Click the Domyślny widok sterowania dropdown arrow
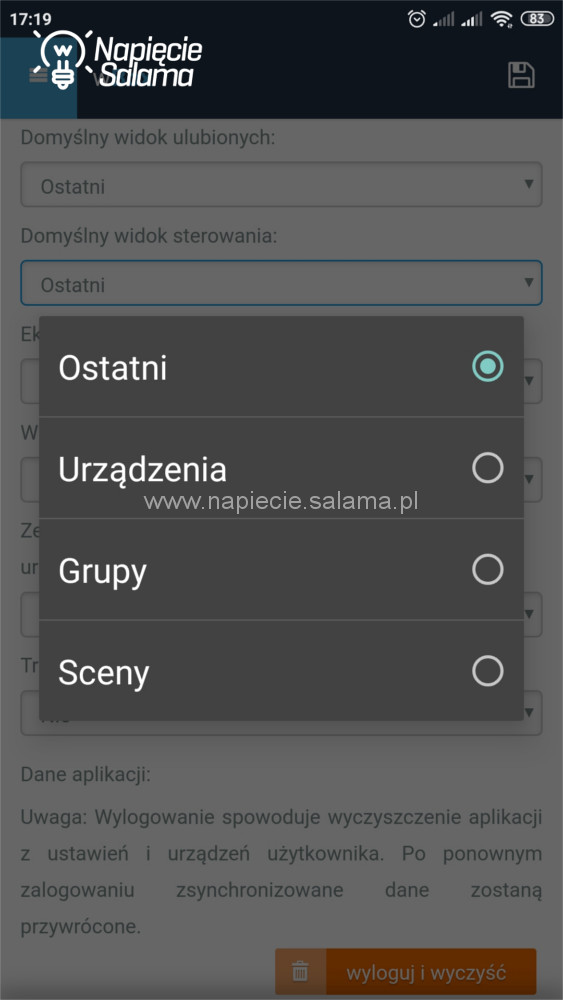 pyautogui.click(x=529, y=282)
